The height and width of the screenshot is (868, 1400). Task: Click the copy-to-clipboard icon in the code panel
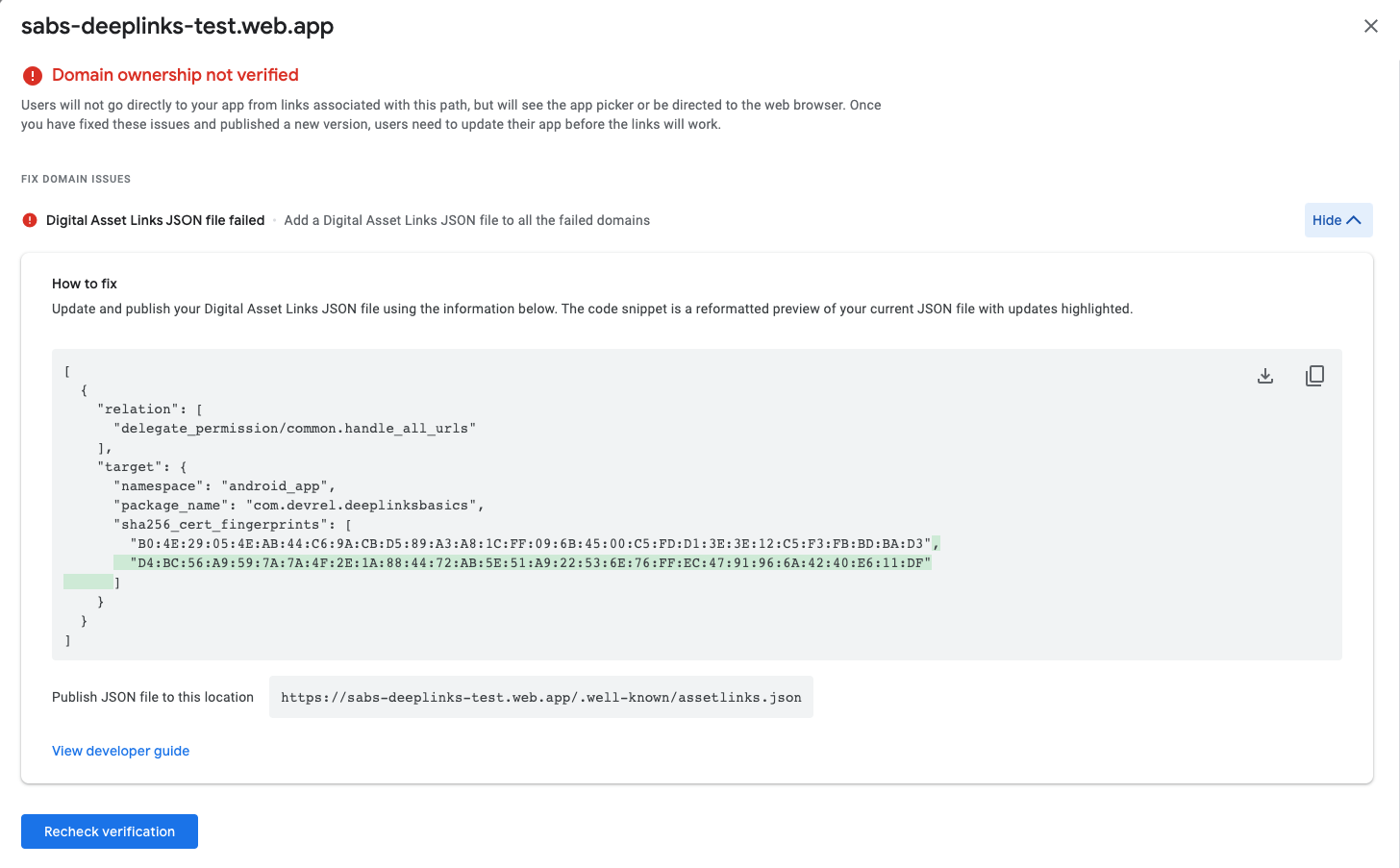1314,376
